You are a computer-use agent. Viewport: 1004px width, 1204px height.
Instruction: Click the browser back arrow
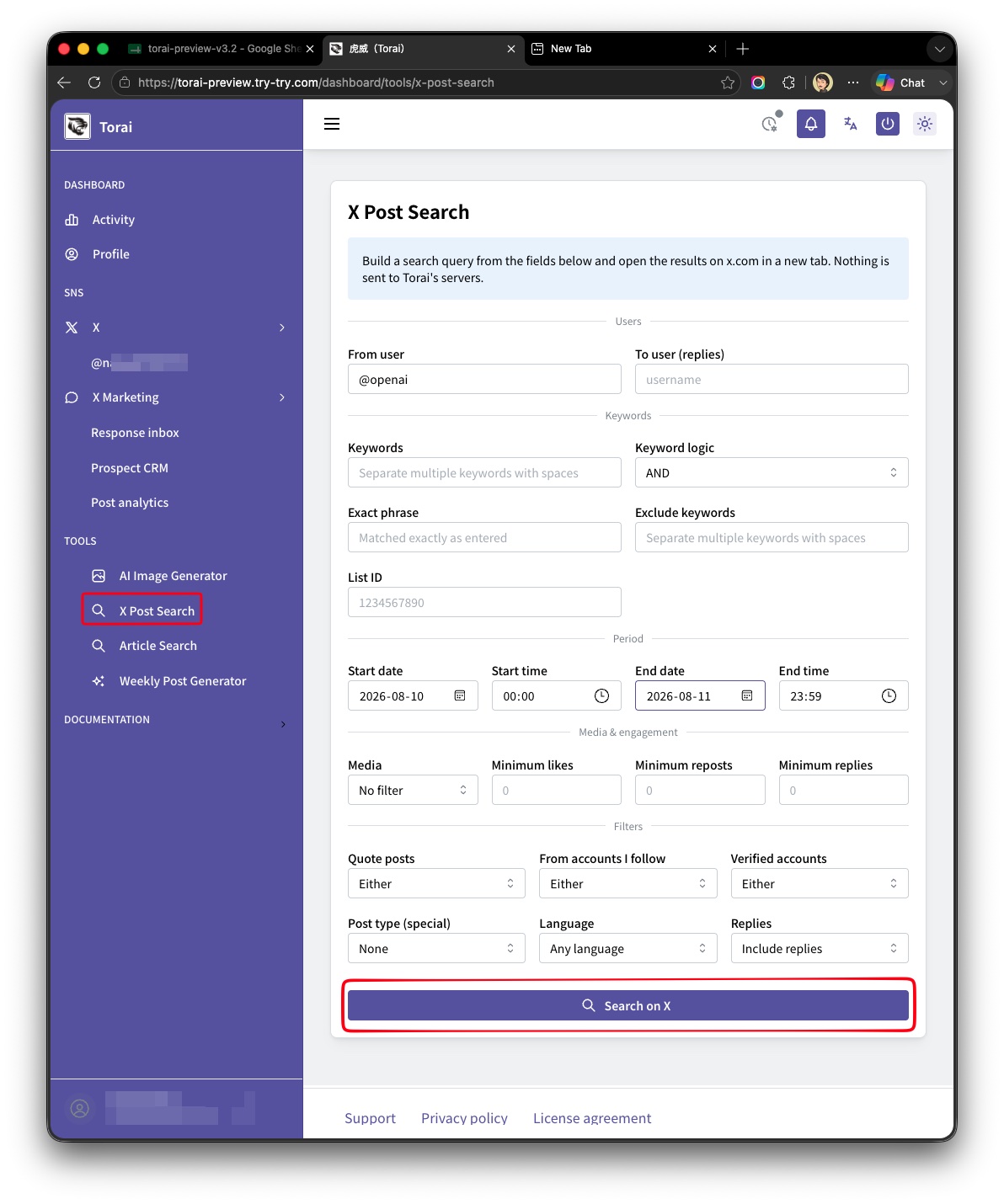click(x=64, y=83)
